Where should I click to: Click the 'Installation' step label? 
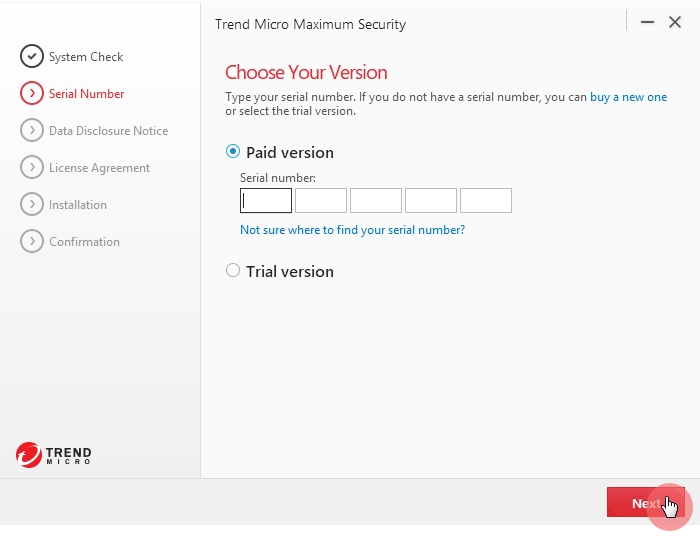78,205
